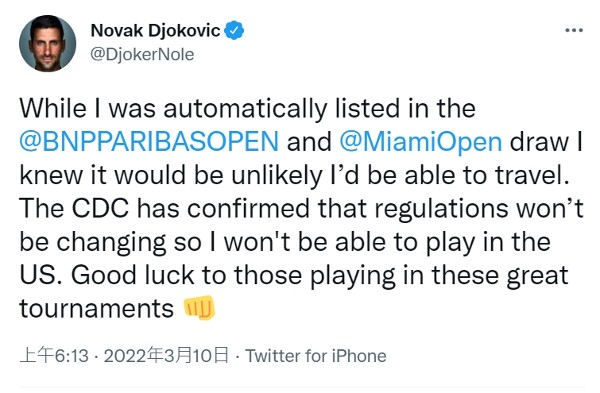Click the word "draw" after @MiamiOpen
The image size is (600, 393).
point(540,142)
